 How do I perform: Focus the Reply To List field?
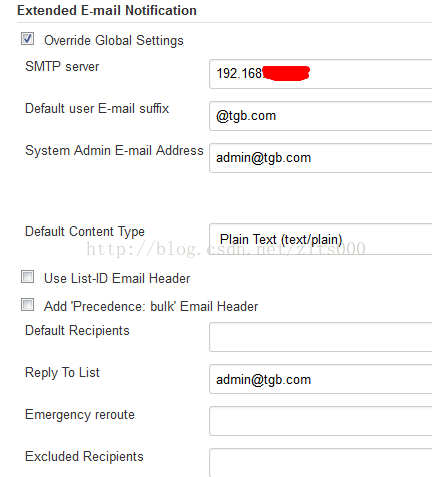pos(321,379)
